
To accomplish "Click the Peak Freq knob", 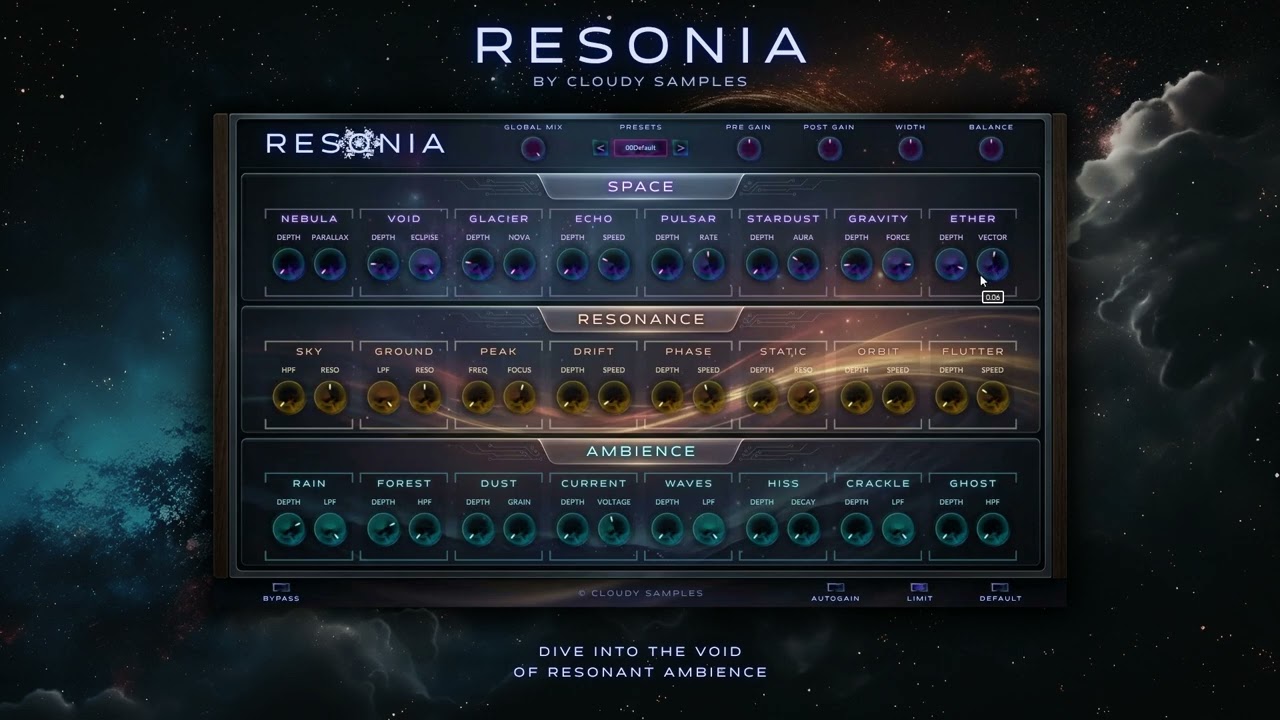I will pos(478,397).
